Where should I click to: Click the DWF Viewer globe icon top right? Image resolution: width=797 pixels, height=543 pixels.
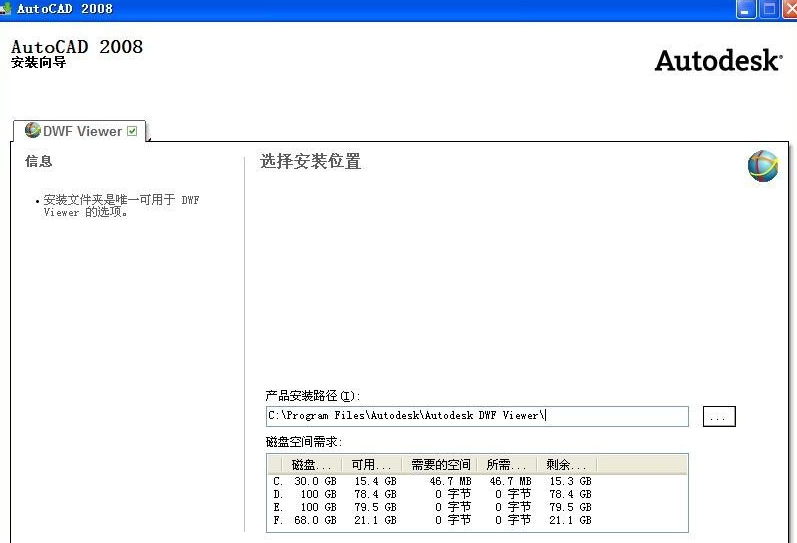pos(763,166)
